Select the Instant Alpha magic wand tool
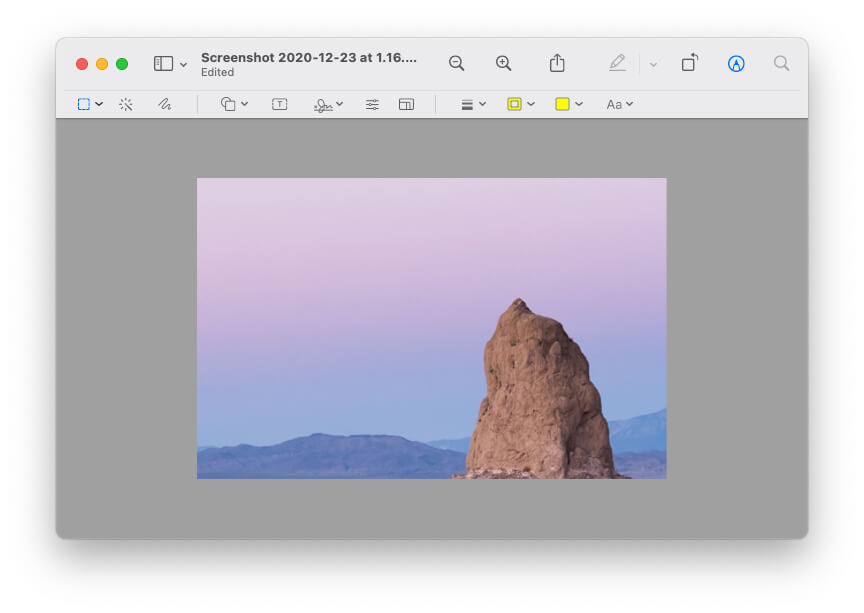The height and width of the screenshot is (613, 864). 126,104
